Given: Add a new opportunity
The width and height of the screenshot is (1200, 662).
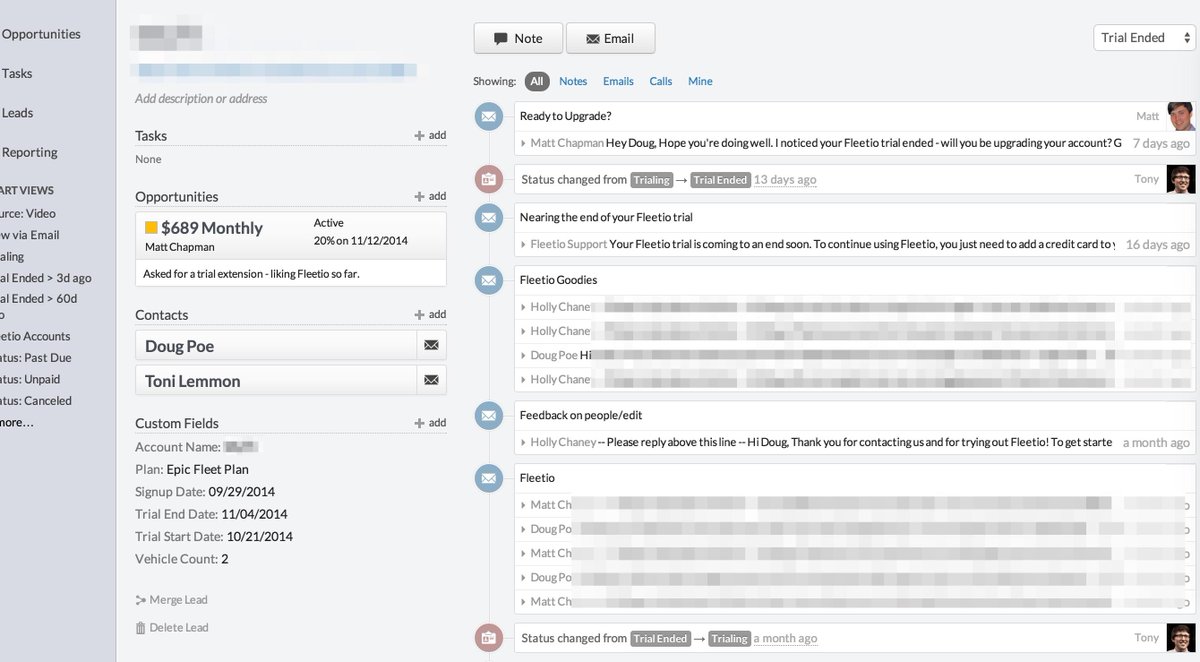Looking at the screenshot, I should point(430,196).
